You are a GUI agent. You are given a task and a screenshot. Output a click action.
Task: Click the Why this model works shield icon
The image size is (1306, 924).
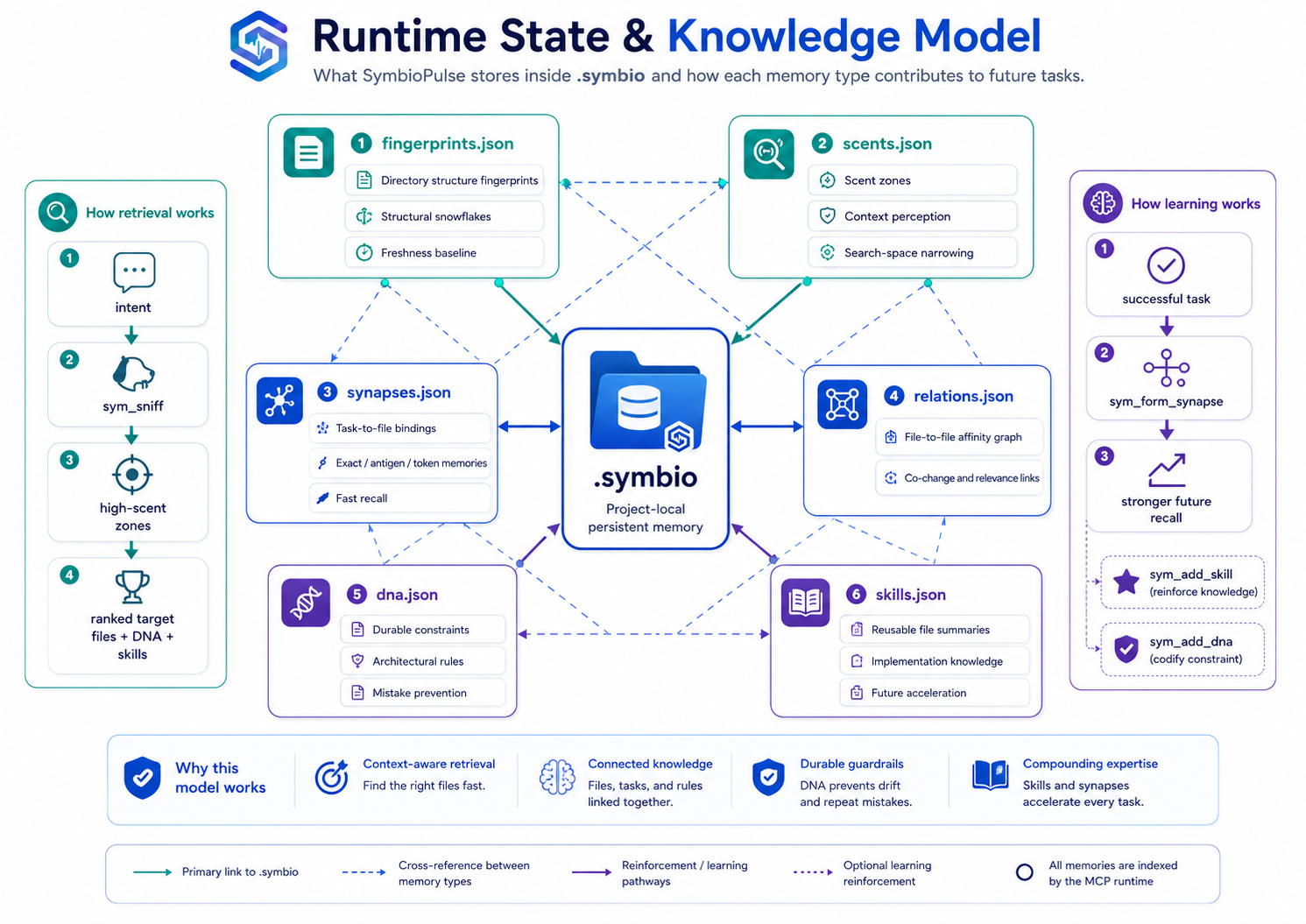pyautogui.click(x=142, y=778)
